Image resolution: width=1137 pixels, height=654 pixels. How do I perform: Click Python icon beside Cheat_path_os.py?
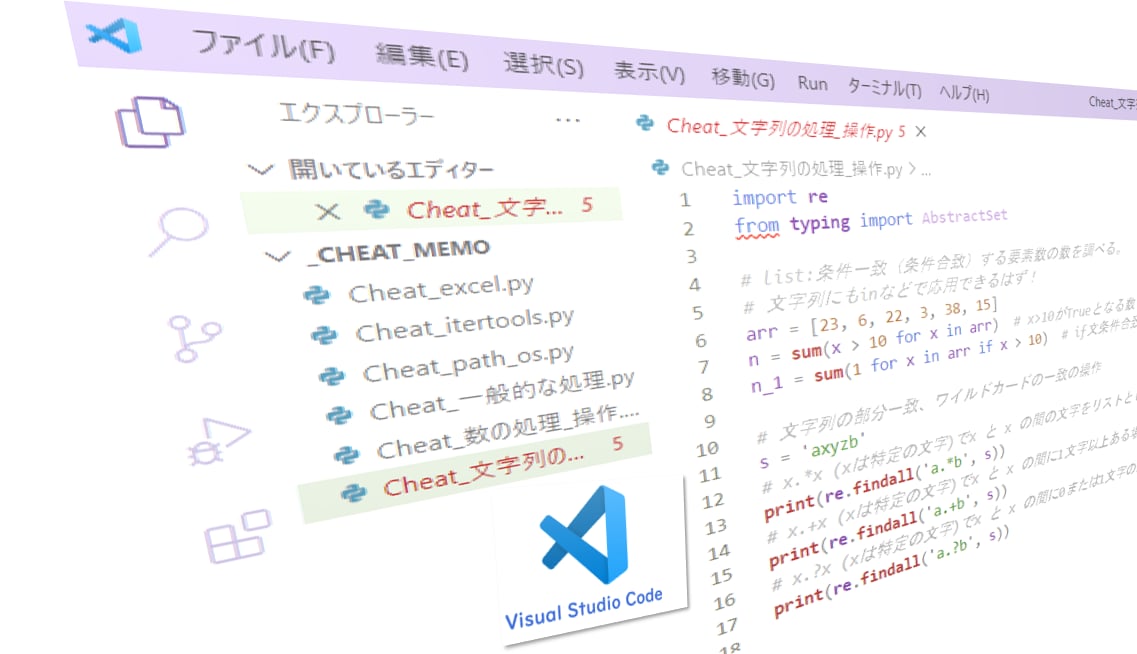click(331, 376)
